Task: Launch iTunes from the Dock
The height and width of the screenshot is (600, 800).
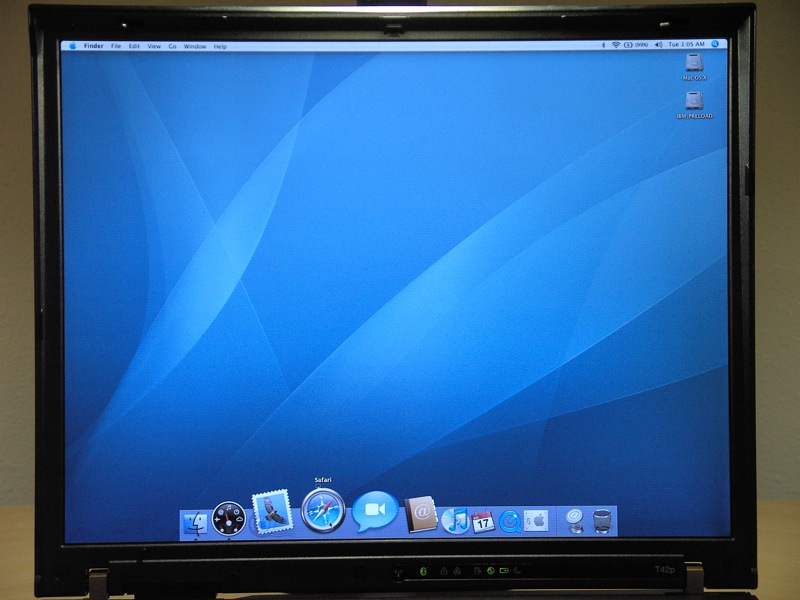Action: point(455,520)
